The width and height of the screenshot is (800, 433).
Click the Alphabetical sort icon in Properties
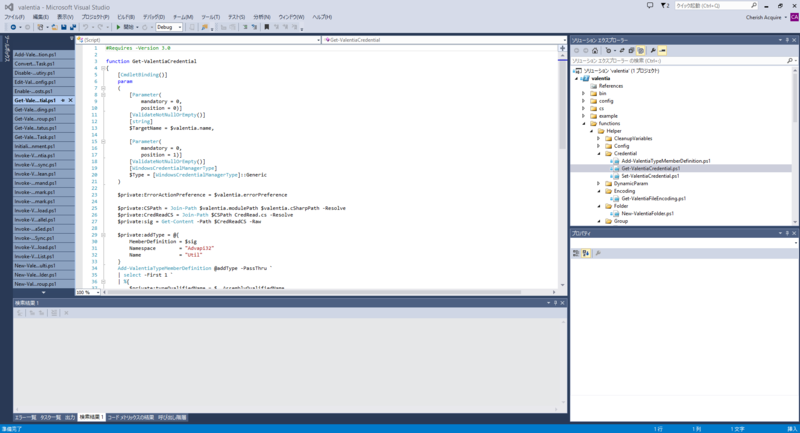(x=586, y=253)
